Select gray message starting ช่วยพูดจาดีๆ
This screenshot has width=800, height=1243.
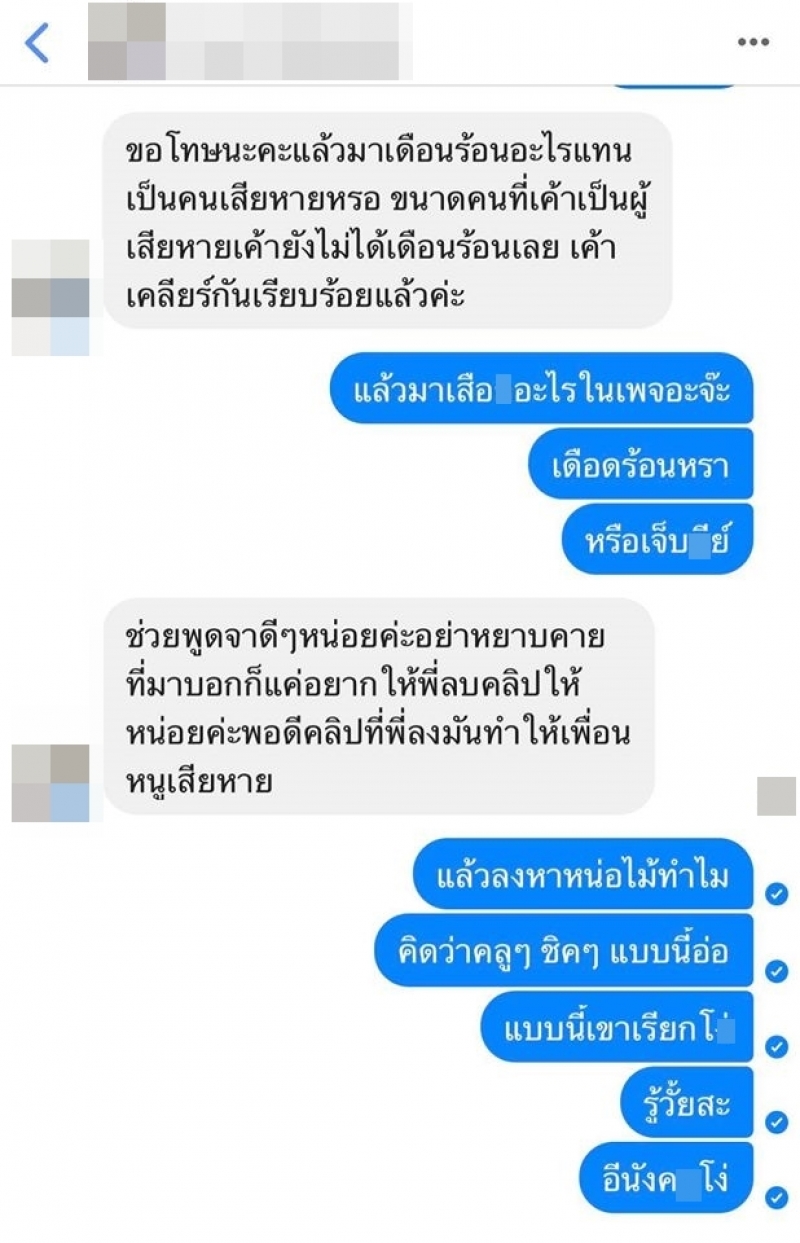(379, 707)
